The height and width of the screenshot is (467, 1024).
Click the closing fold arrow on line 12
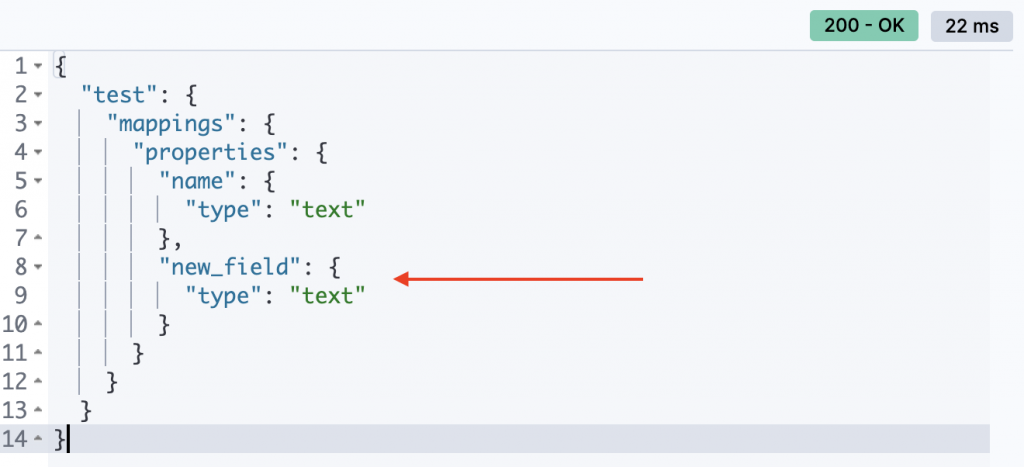pyautogui.click(x=38, y=382)
